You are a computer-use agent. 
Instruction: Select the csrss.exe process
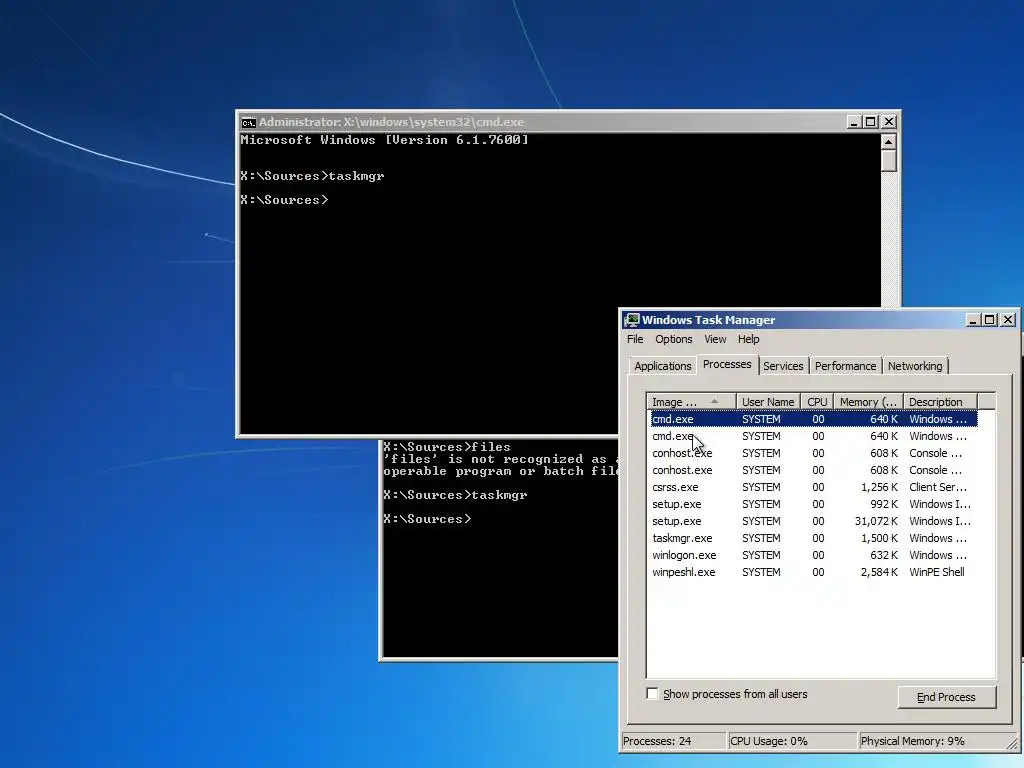point(814,487)
